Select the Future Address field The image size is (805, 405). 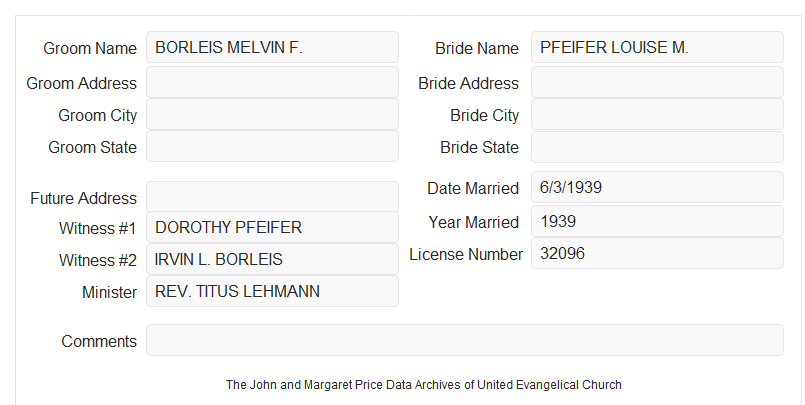click(x=272, y=197)
